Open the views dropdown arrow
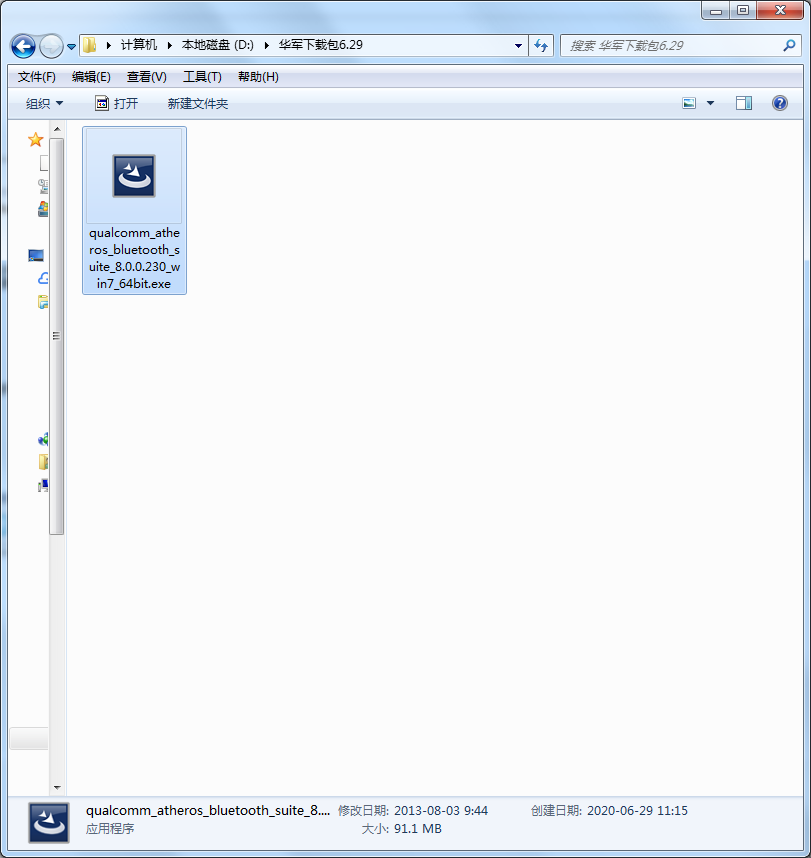The image size is (811, 858). click(710, 103)
